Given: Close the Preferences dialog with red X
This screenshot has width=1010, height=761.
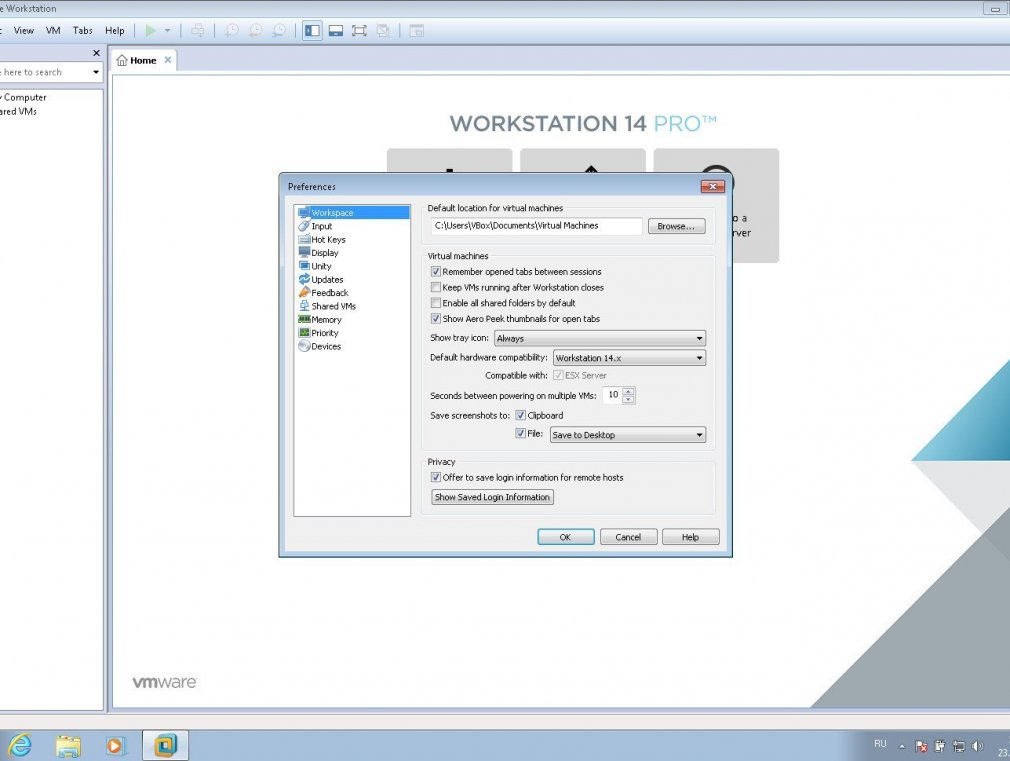Looking at the screenshot, I should click(x=712, y=186).
